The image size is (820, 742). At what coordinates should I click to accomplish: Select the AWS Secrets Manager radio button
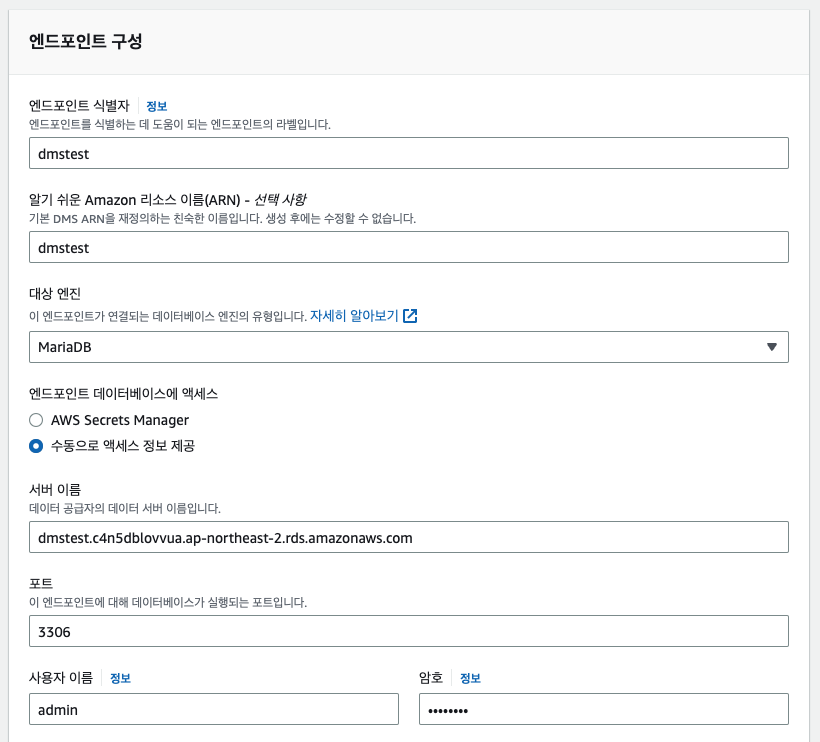36,421
